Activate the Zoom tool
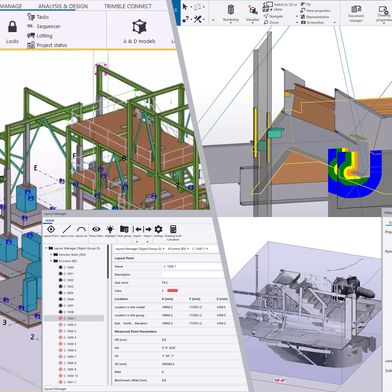 tap(271, 22)
